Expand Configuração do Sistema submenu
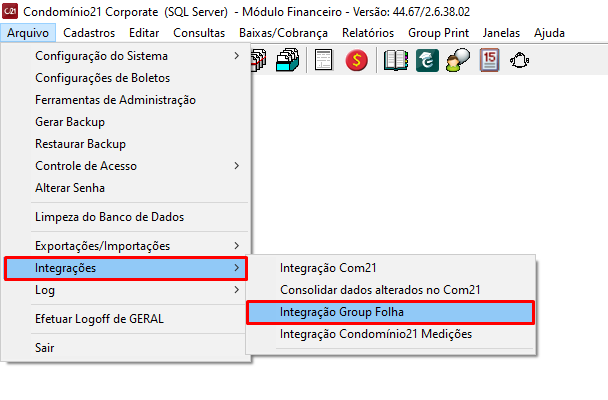Screen dimensions: 608x400 coord(126,56)
